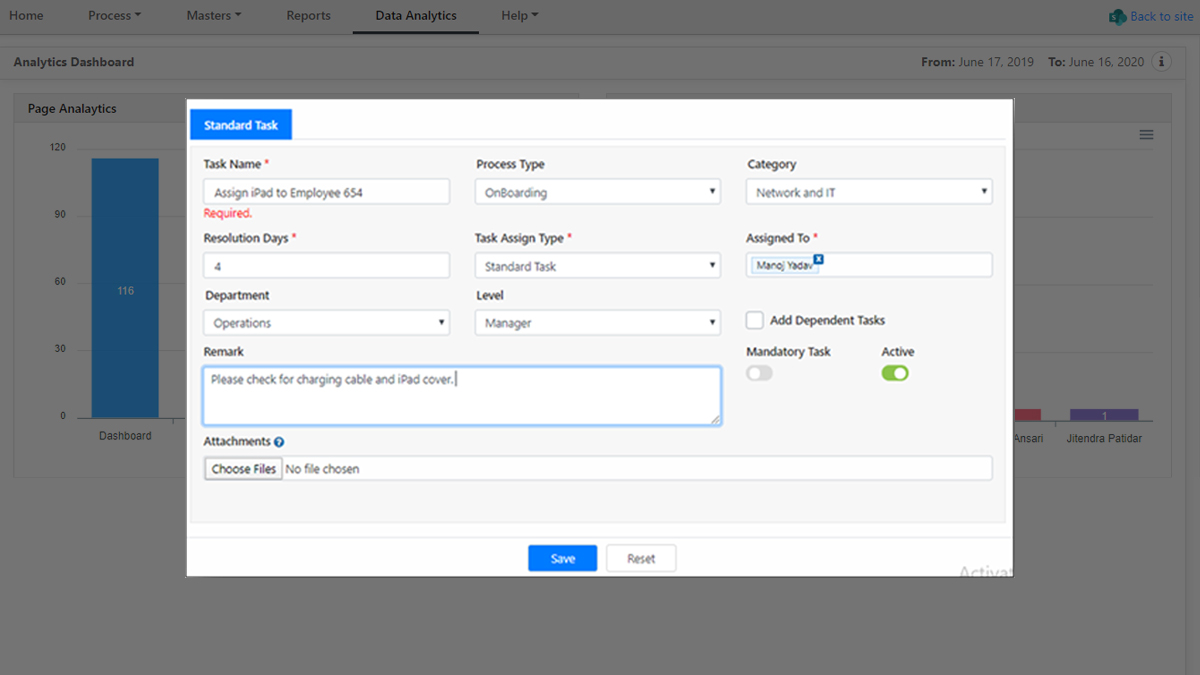This screenshot has width=1200, height=675.
Task: Switch to the Standard Task tab
Action: pos(240,124)
